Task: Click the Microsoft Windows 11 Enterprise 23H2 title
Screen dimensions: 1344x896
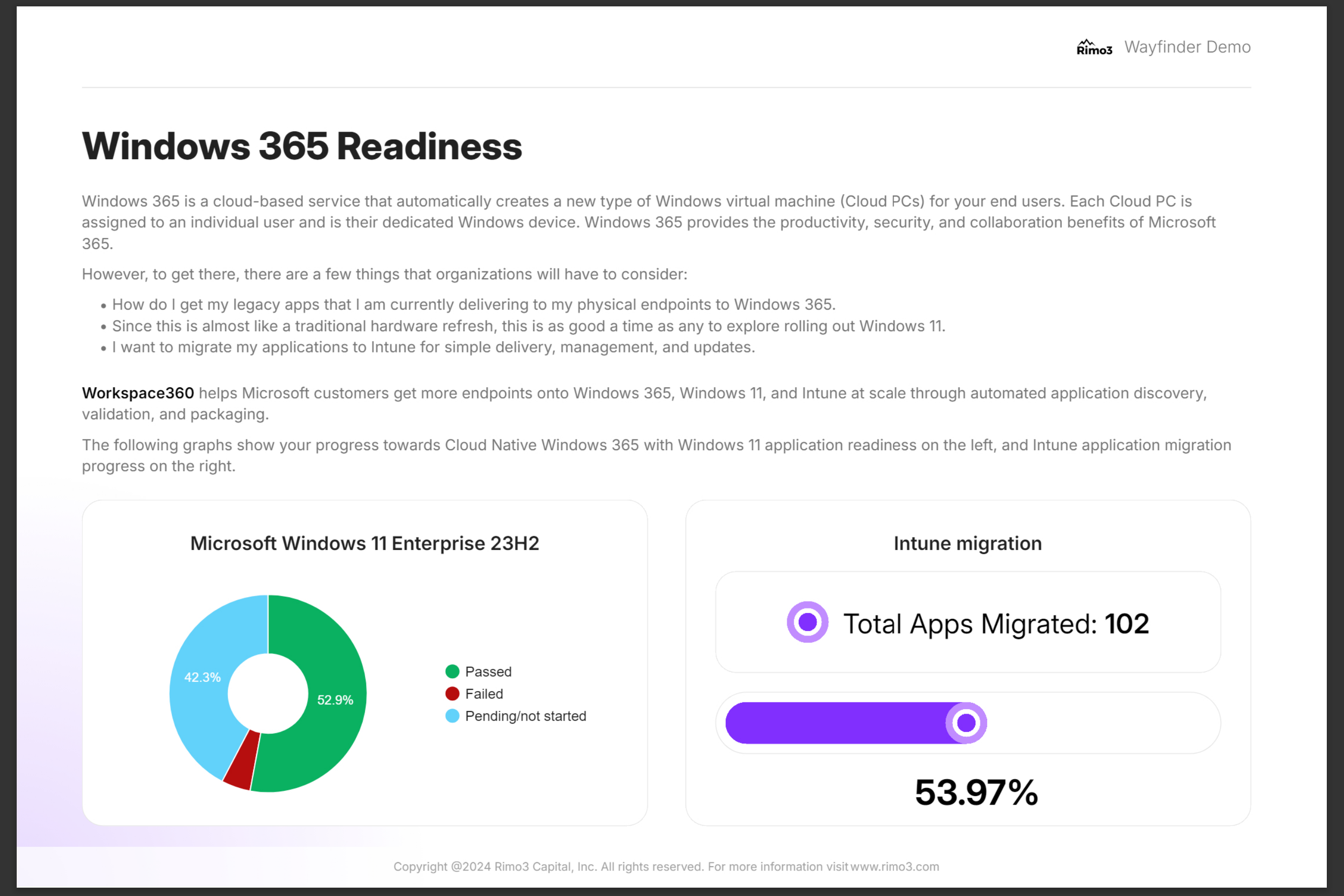Action: [365, 544]
